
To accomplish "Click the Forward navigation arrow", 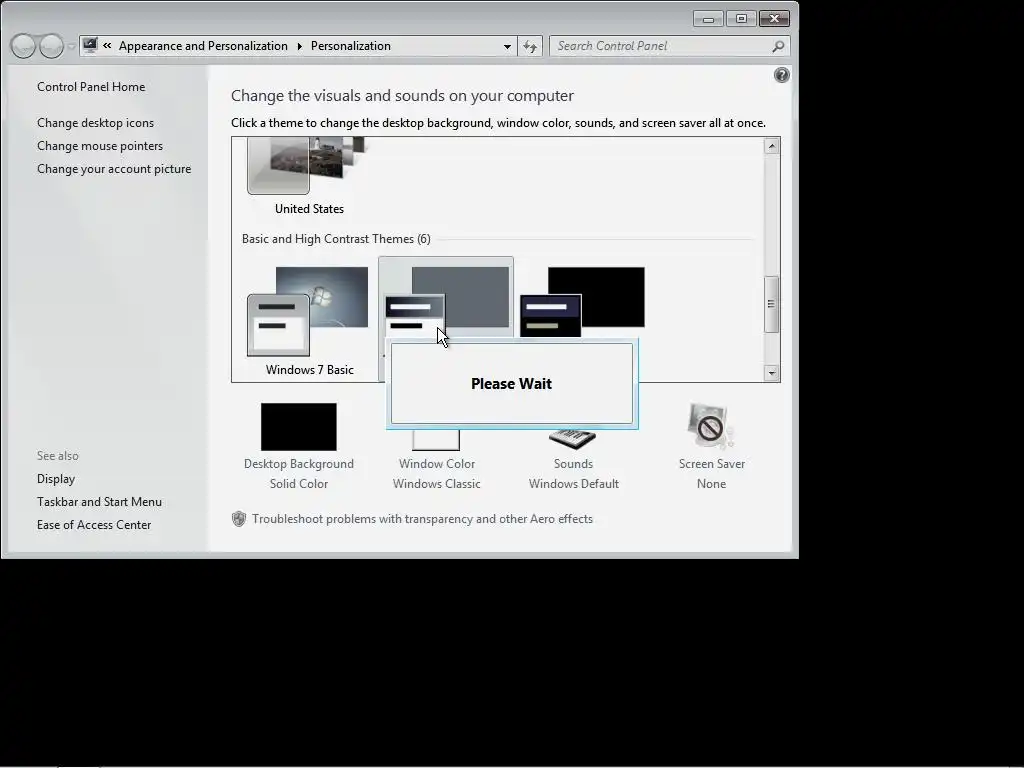I will pyautogui.click(x=51, y=46).
